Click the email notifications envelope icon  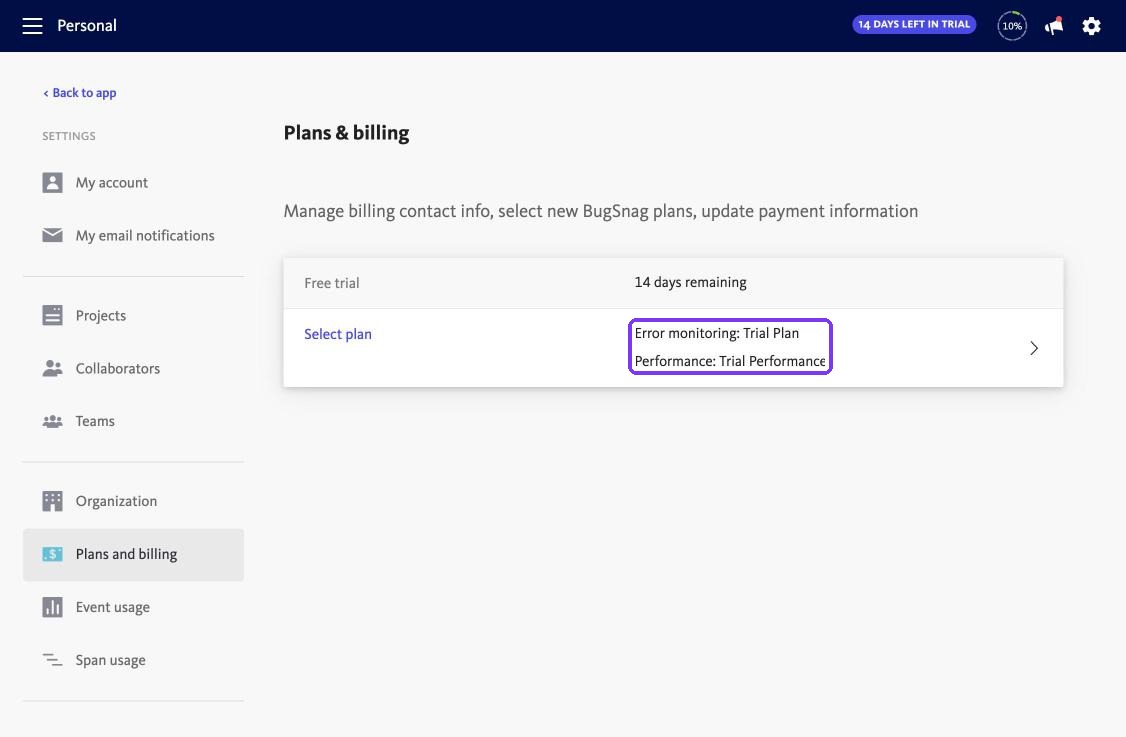coord(52,235)
